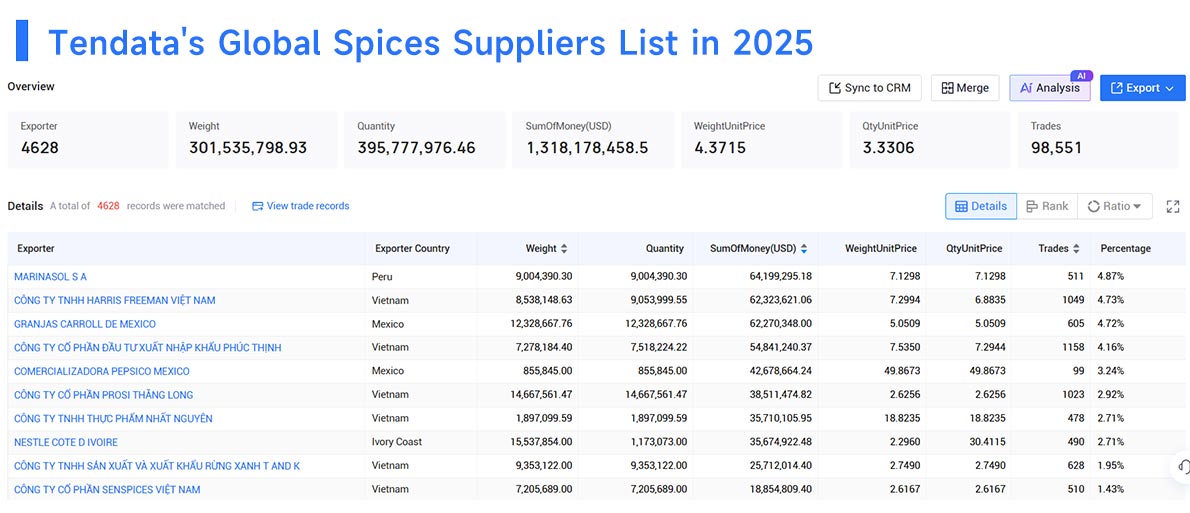Click Sync to CRM button

(869, 88)
